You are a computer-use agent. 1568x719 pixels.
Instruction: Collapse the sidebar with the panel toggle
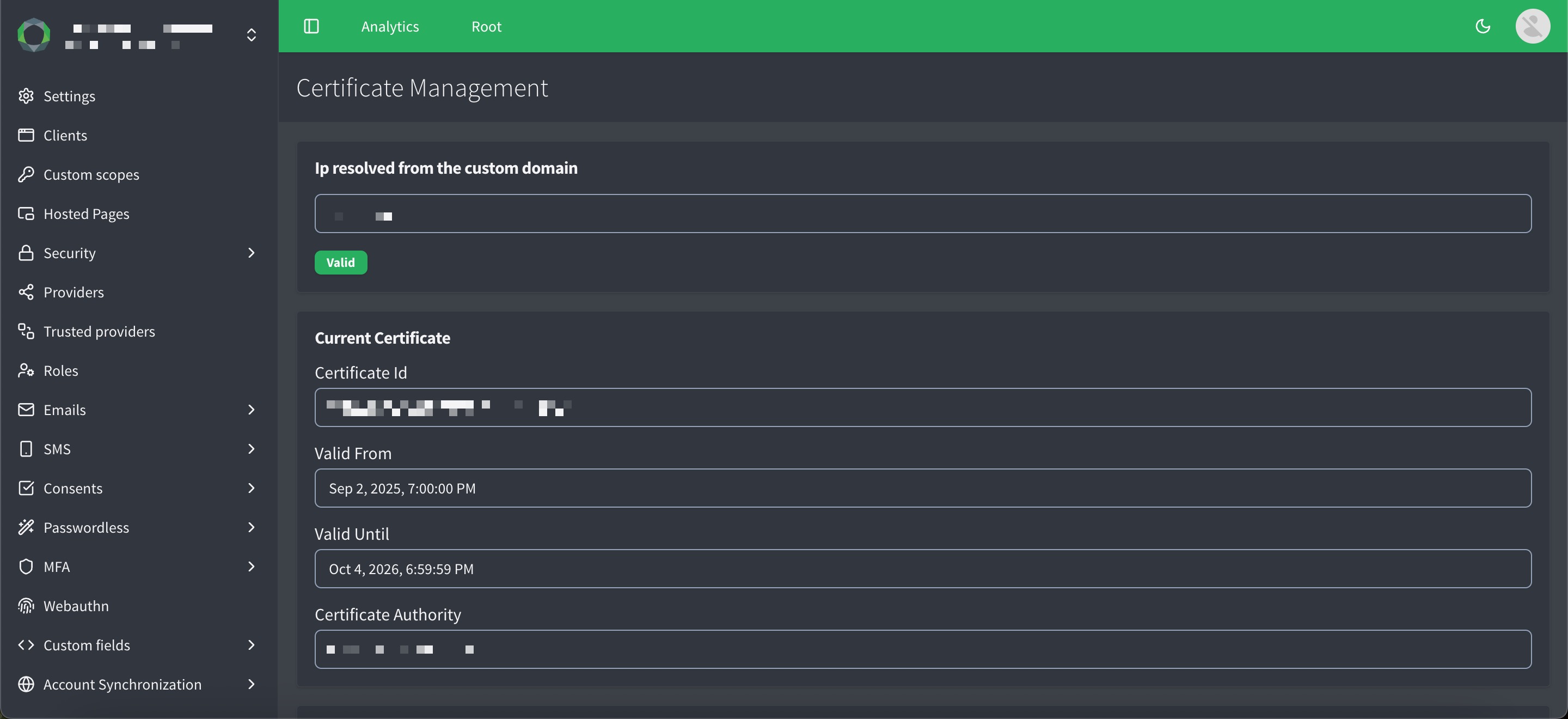311,26
